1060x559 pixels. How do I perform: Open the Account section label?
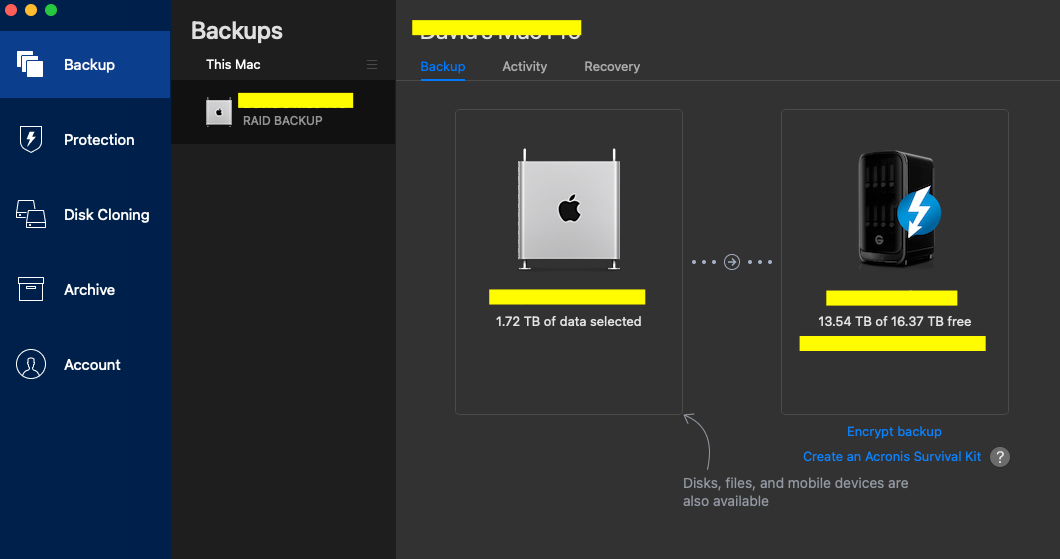coord(92,365)
